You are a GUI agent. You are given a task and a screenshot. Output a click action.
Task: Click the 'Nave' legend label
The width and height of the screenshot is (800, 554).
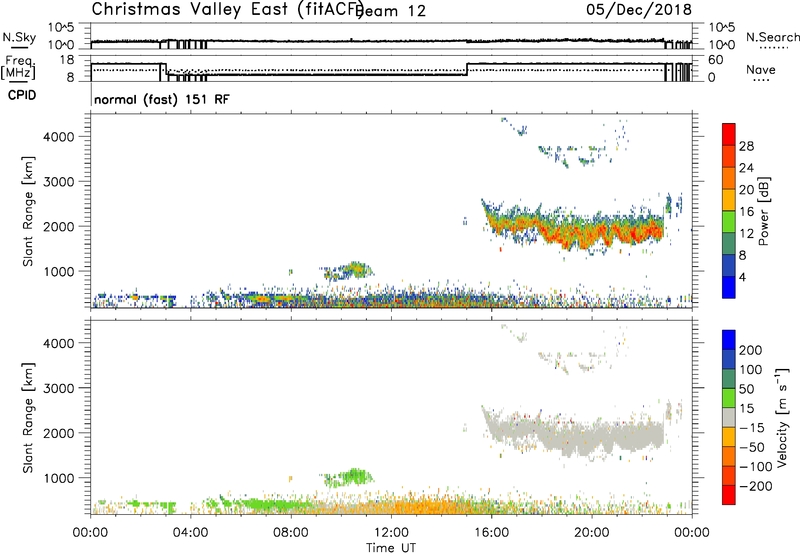(x=761, y=70)
